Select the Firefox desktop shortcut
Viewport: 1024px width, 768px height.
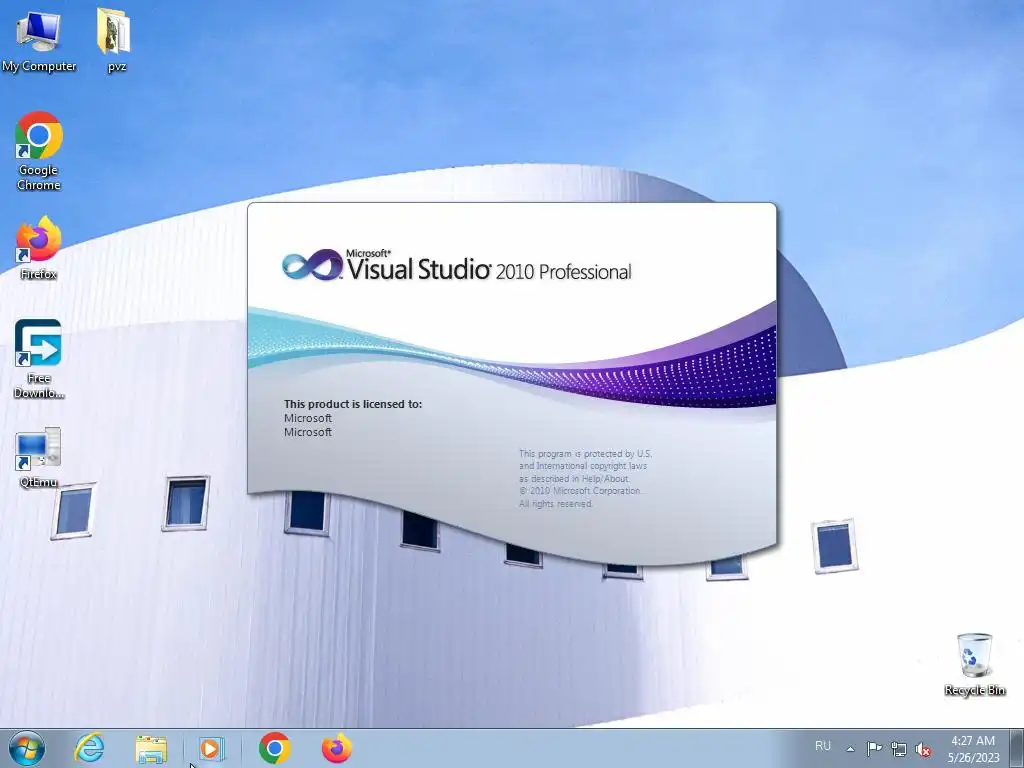coord(39,249)
